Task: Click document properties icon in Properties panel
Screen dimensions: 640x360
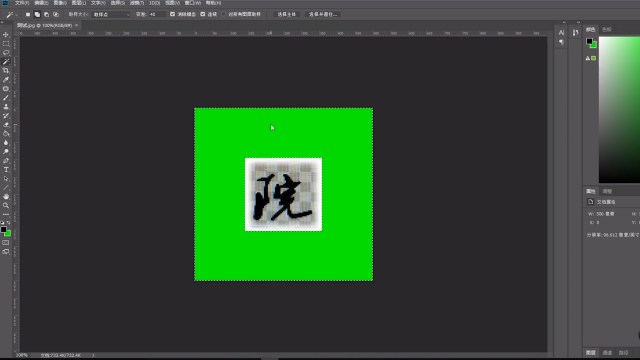Action: [590, 202]
